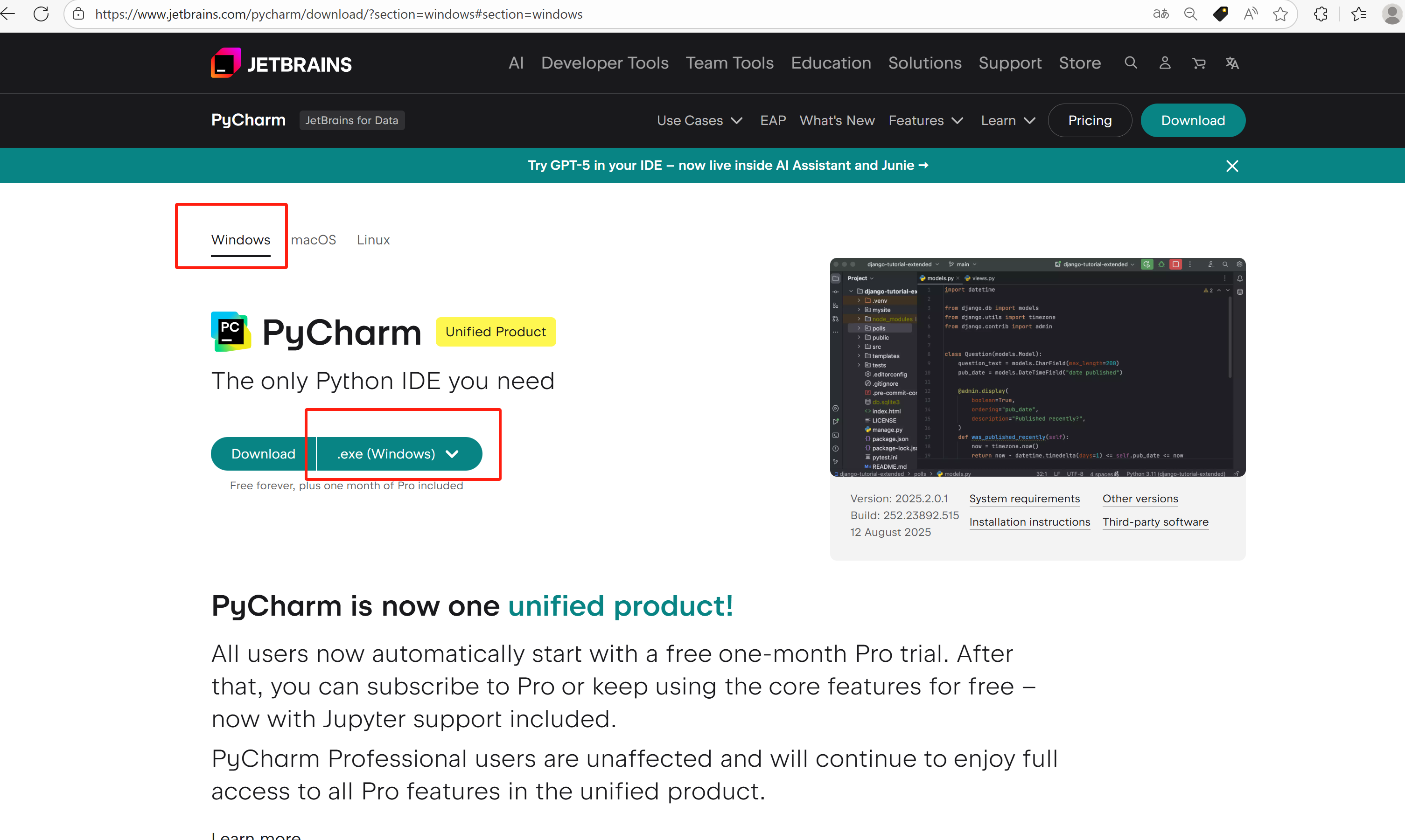Viewport: 1405px width, 840px height.
Task: Click the browser address bar URL
Action: click(x=339, y=14)
